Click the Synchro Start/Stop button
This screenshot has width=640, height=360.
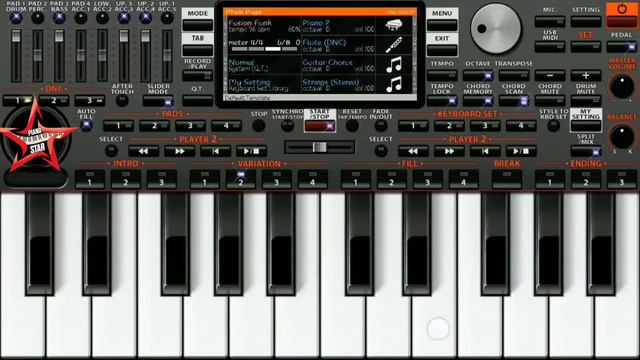click(x=287, y=126)
